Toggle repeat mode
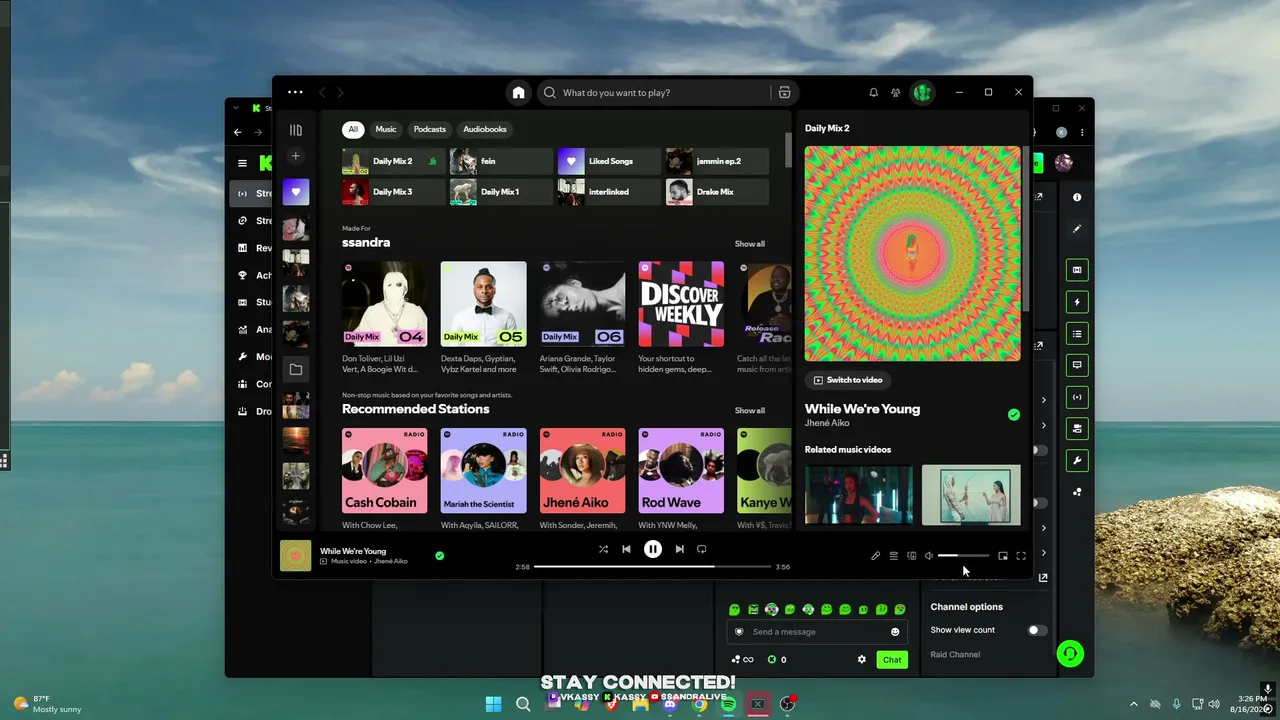The image size is (1280, 720). tap(702, 549)
